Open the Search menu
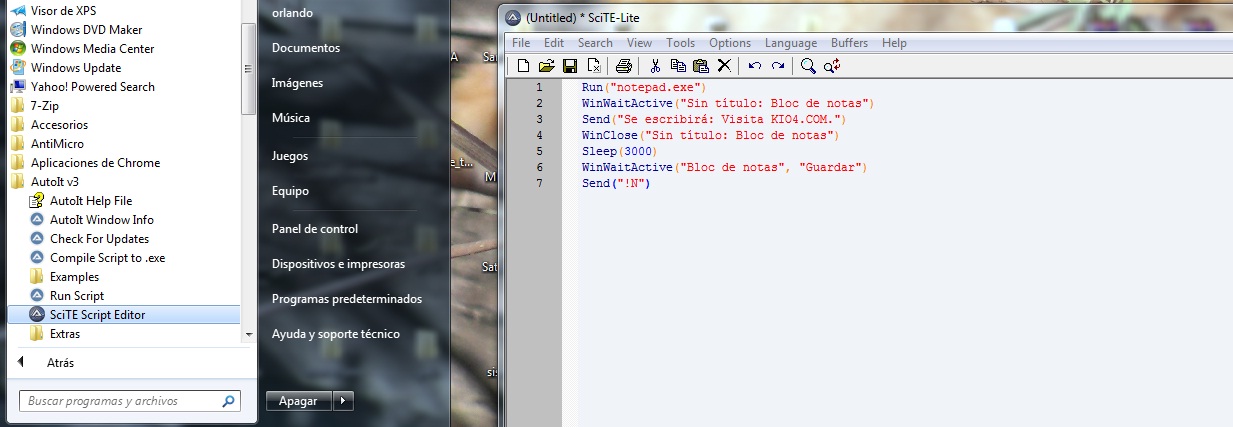 coord(595,43)
